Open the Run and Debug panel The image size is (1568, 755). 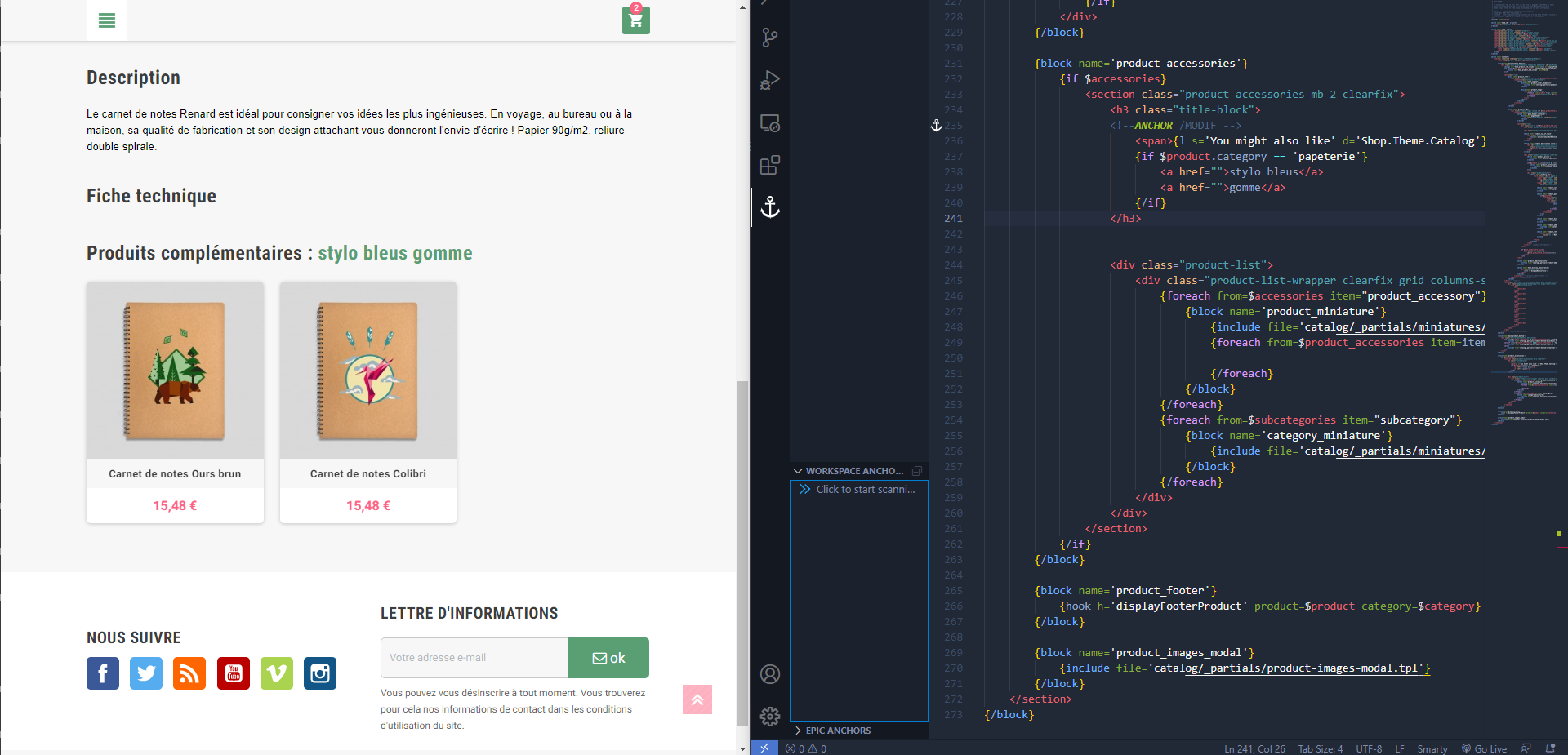(769, 80)
